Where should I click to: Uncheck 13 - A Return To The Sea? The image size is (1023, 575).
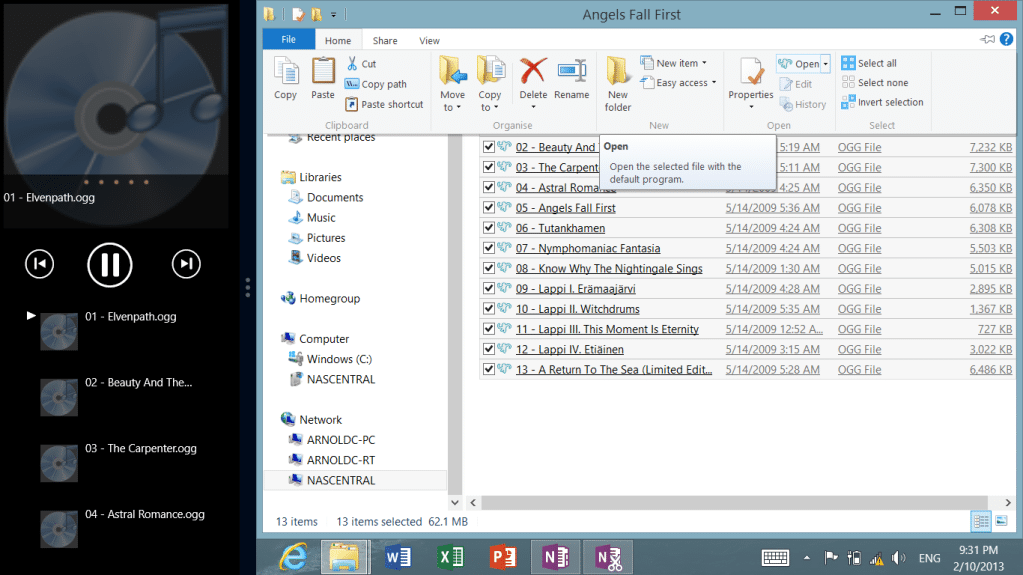(488, 369)
